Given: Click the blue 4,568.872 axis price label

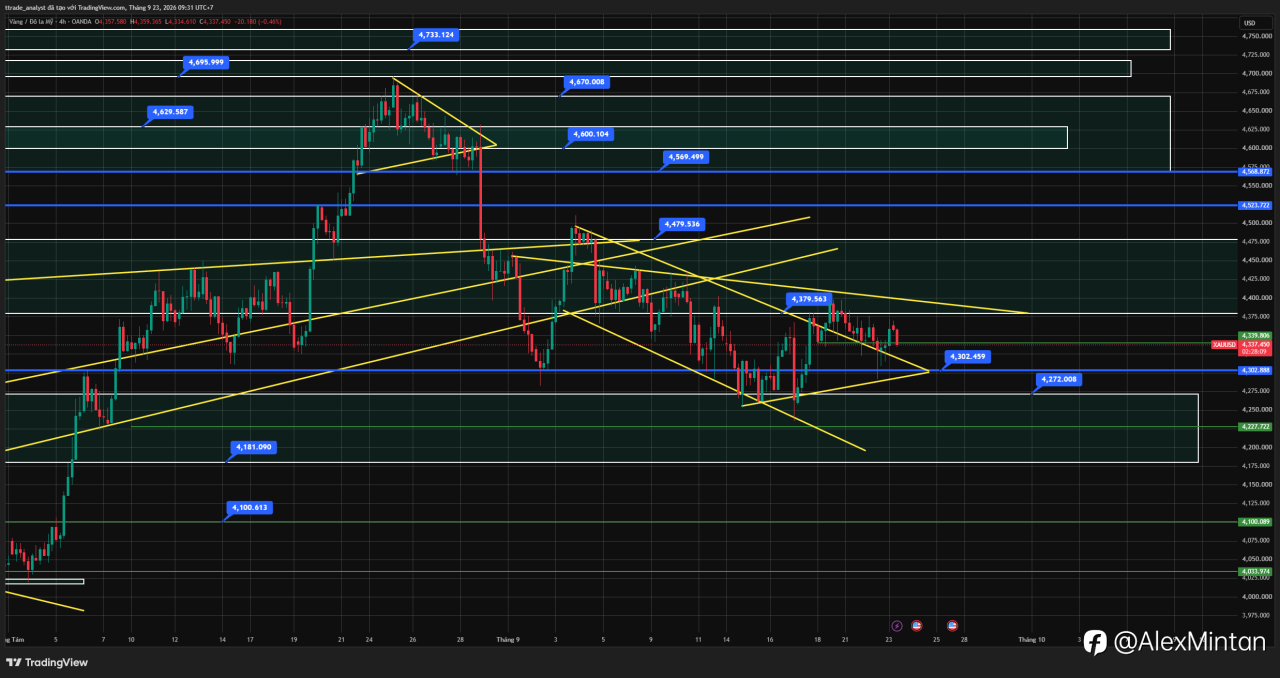Looking at the screenshot, I should 1255,172.
